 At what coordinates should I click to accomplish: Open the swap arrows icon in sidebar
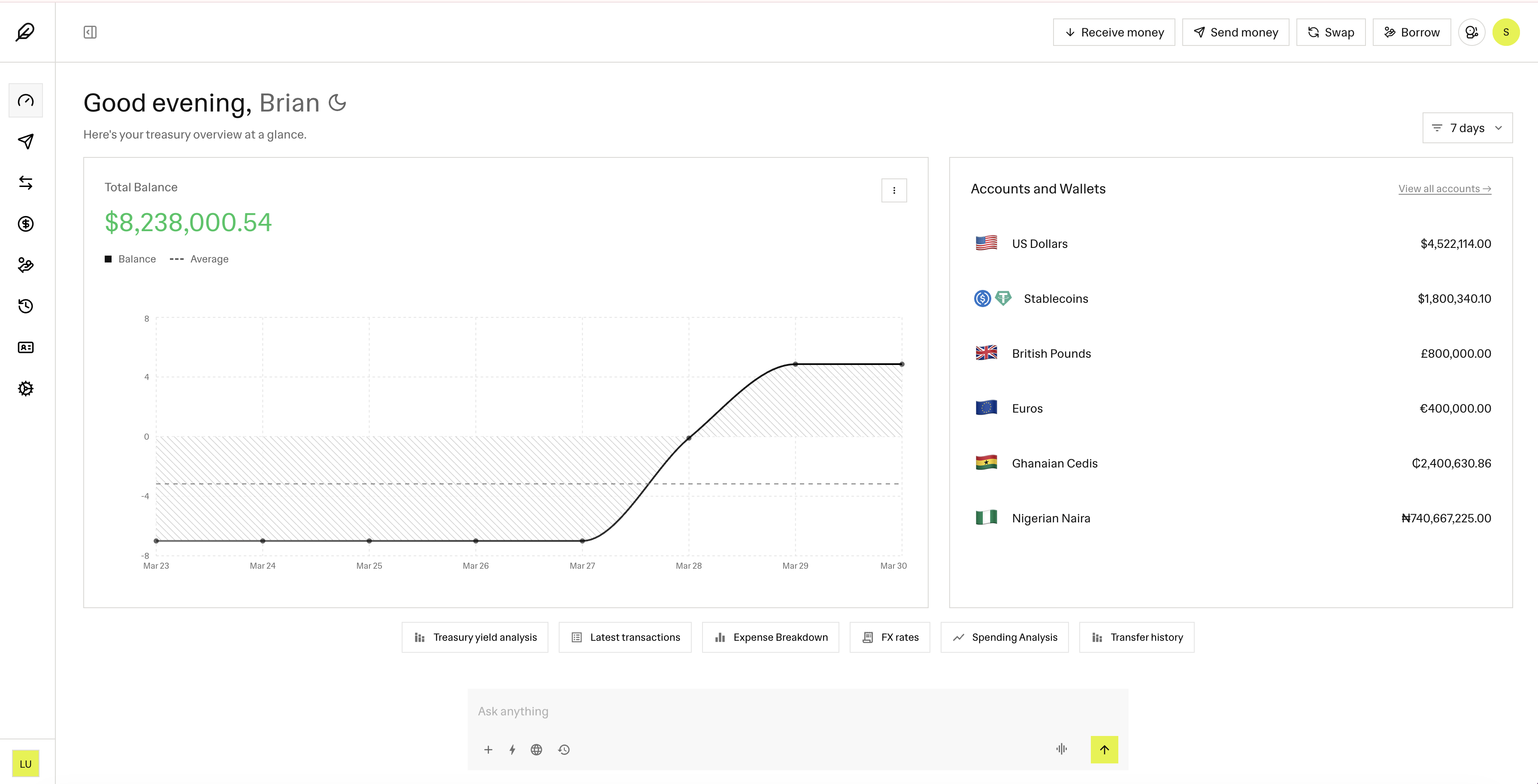click(x=26, y=183)
